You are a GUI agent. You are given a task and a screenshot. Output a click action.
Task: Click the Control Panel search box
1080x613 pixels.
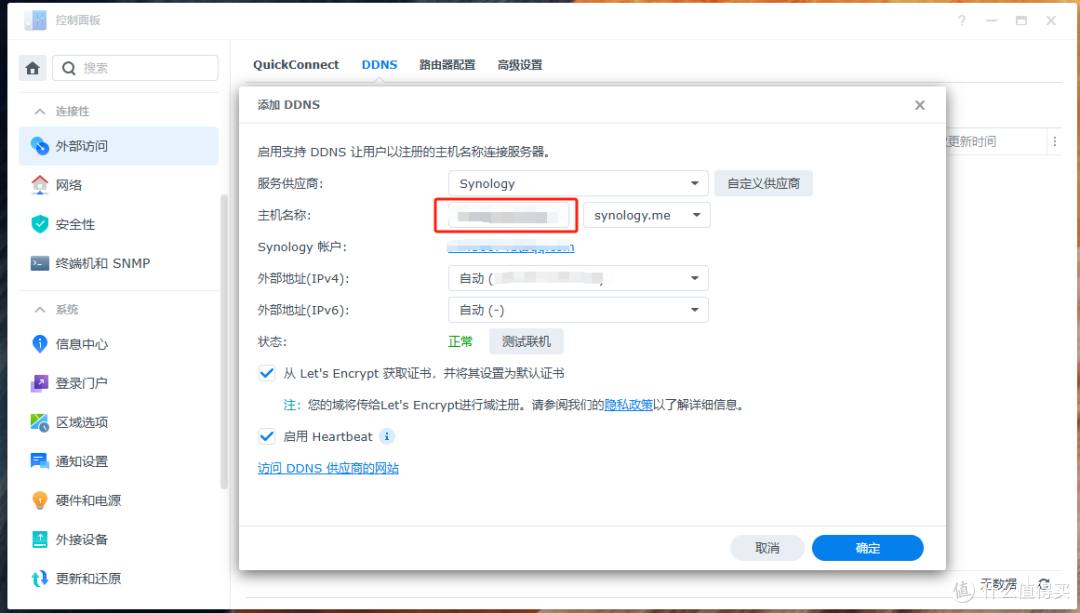tap(136, 68)
